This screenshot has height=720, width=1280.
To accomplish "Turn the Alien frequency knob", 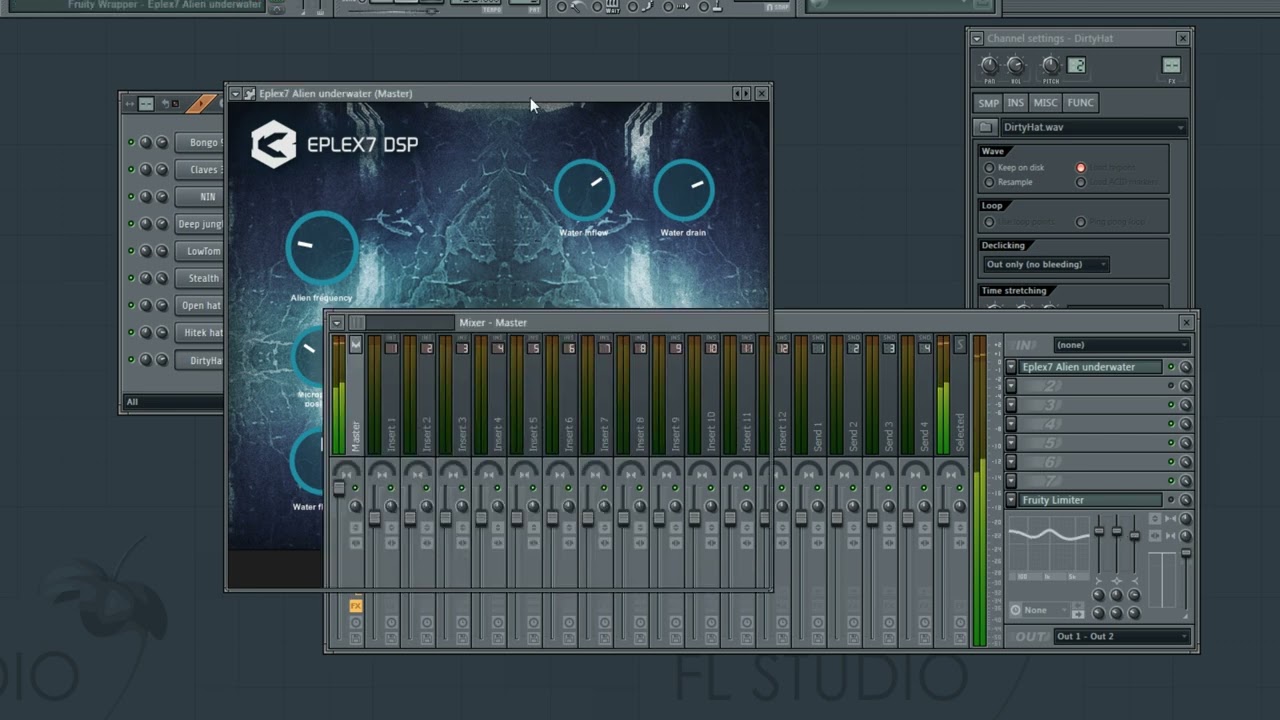I will (x=321, y=248).
